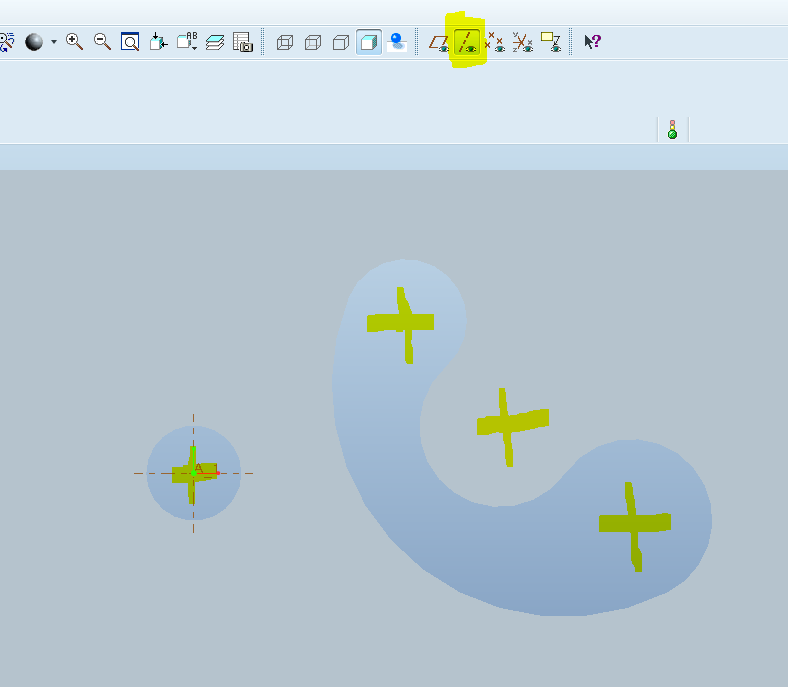Toggle datum planes display
This screenshot has height=687, width=788.
coord(439,42)
